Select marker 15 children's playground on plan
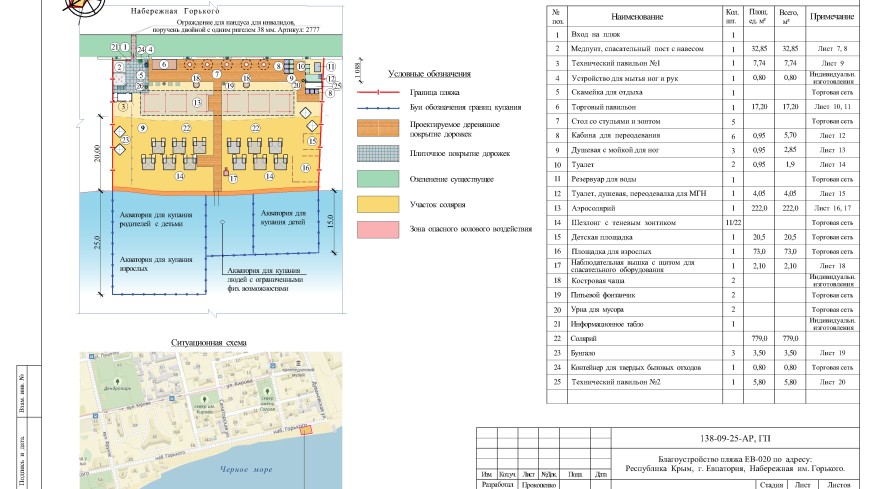The width and height of the screenshot is (870, 489). pos(312,142)
